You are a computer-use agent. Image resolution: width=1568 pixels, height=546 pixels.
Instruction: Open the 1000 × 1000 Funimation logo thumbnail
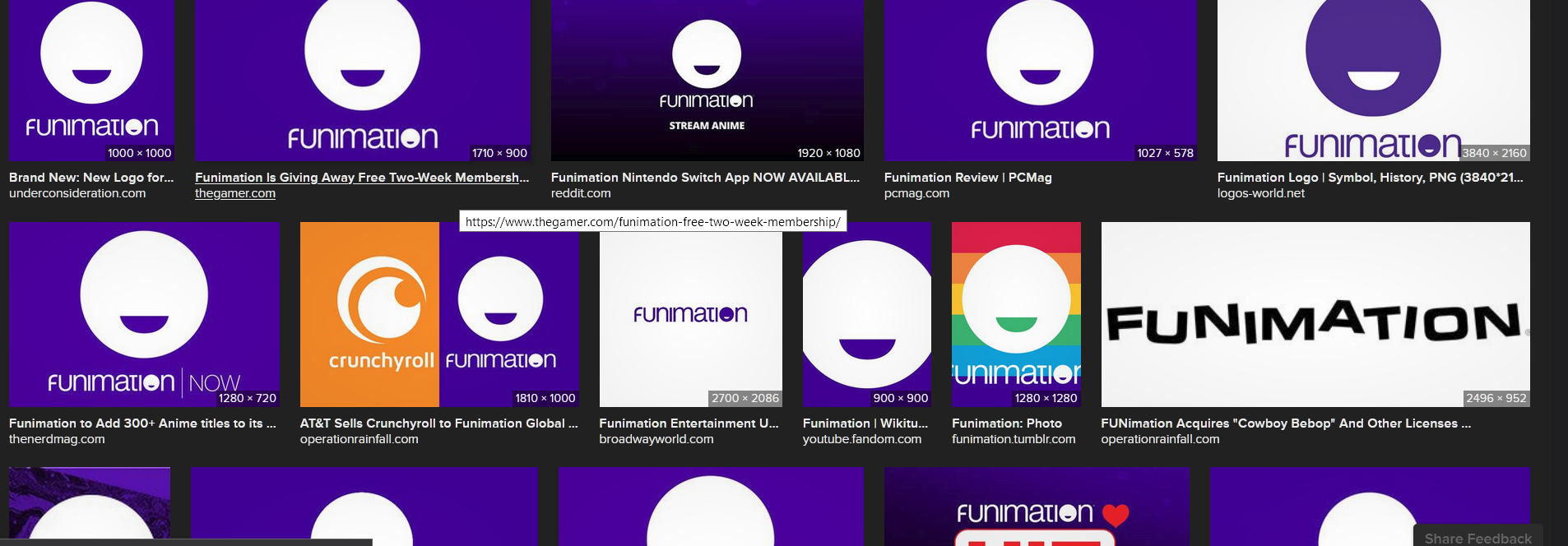click(91, 81)
